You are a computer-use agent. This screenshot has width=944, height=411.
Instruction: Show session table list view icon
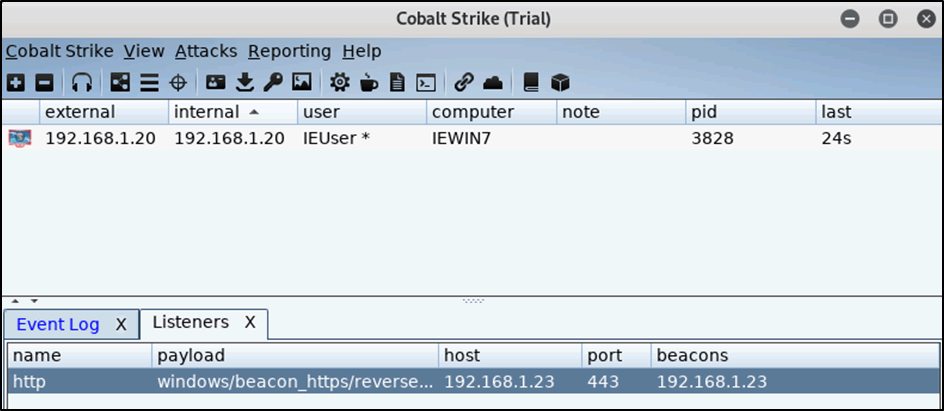coord(149,82)
